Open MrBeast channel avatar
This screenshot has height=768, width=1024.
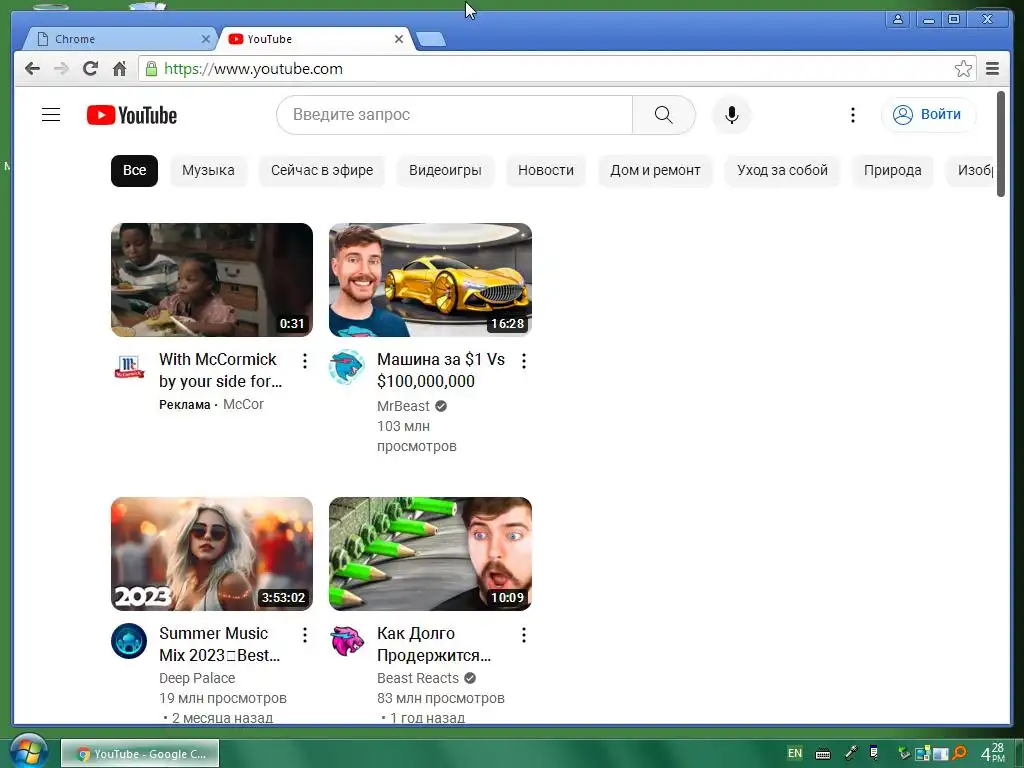[x=347, y=366]
